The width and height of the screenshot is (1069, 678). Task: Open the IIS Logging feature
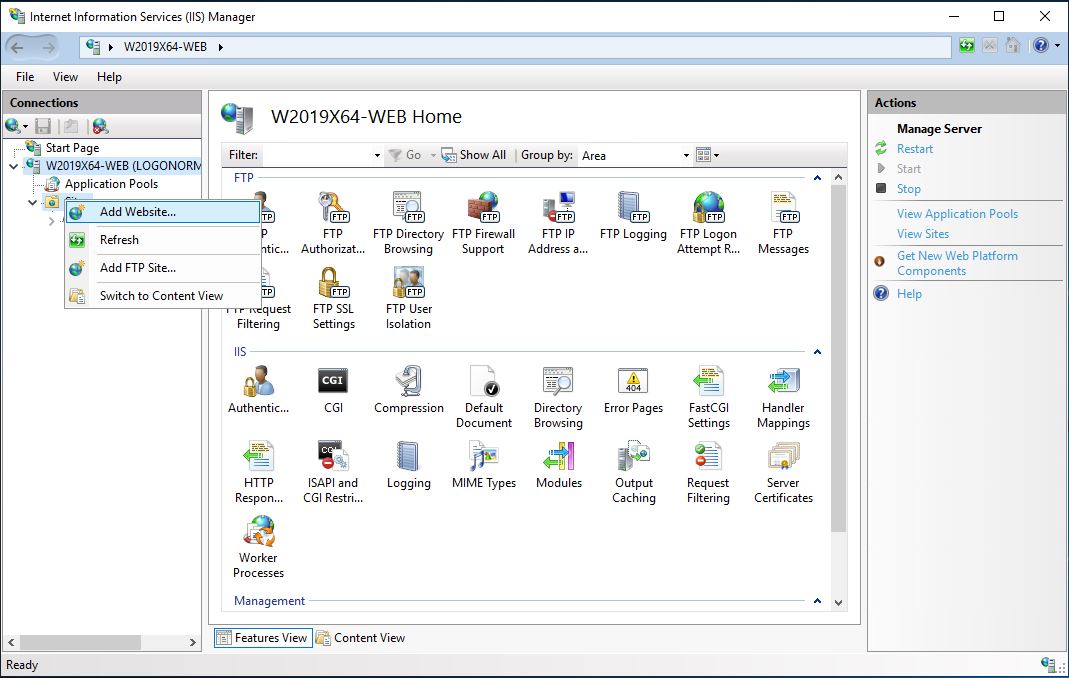point(408,465)
